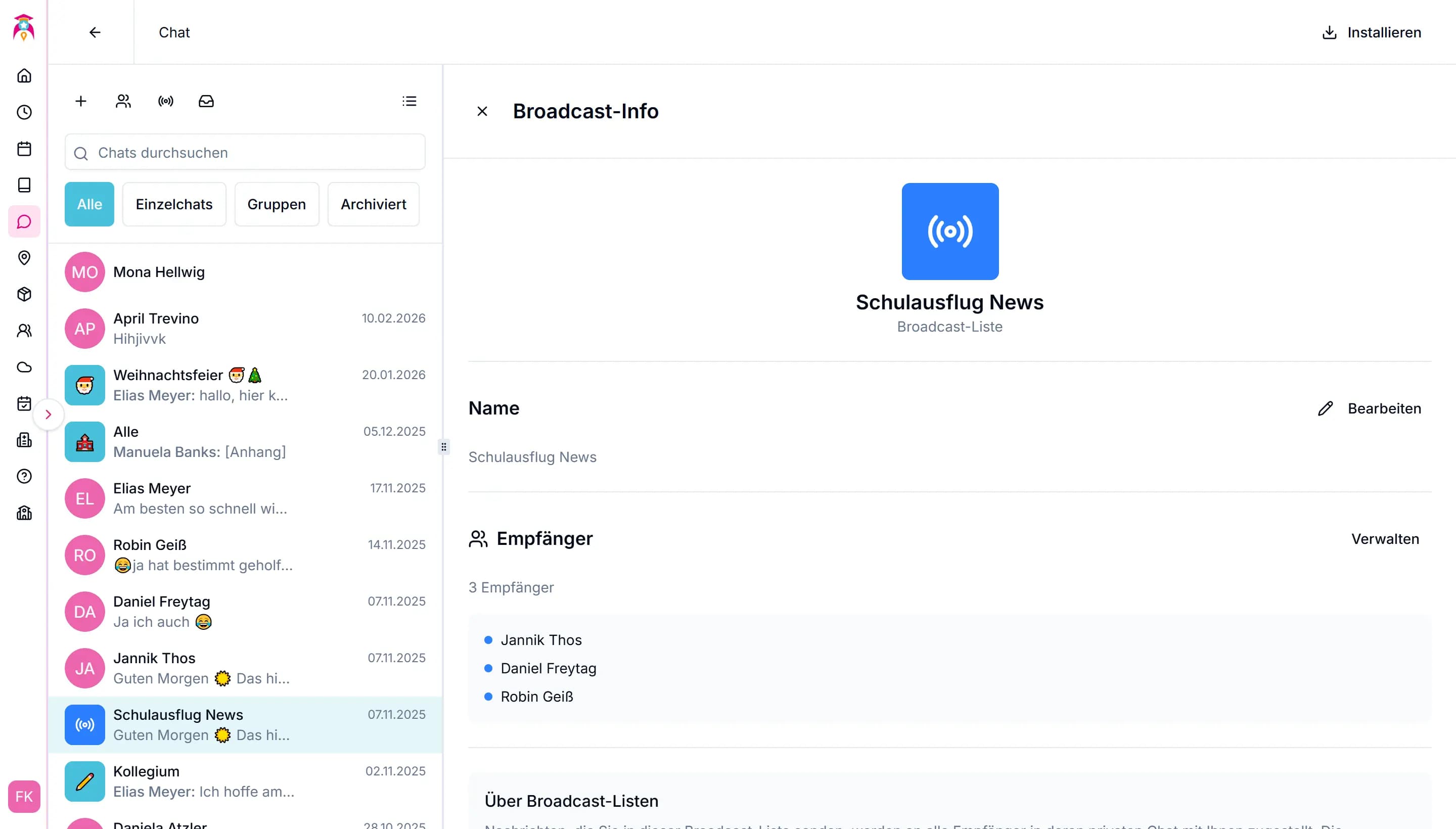
Task: Open the calendar-check icon in the sidebar
Action: (24, 404)
